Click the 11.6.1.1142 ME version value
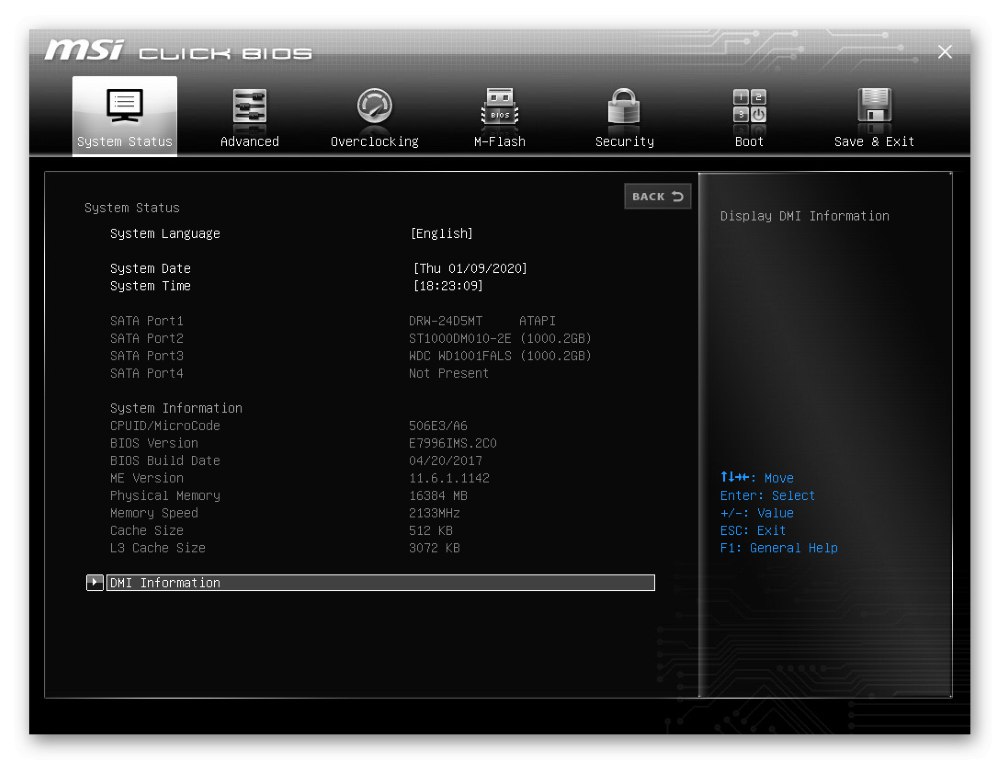The image size is (1000, 764). click(x=449, y=478)
